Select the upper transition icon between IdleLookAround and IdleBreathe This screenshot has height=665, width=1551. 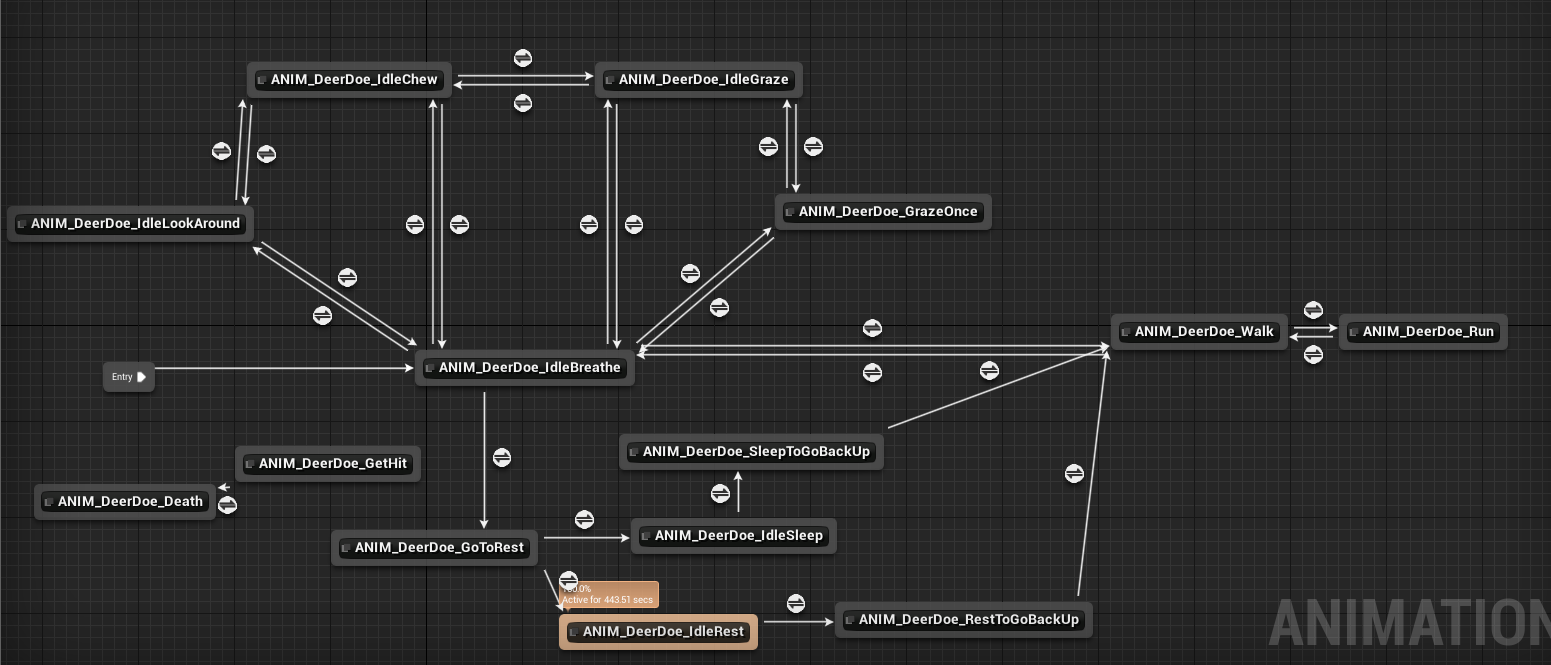(x=347, y=277)
